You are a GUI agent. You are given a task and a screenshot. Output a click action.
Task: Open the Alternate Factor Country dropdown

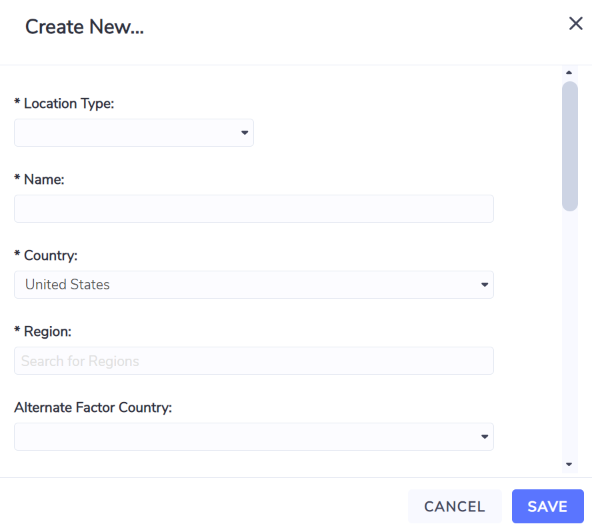254,437
